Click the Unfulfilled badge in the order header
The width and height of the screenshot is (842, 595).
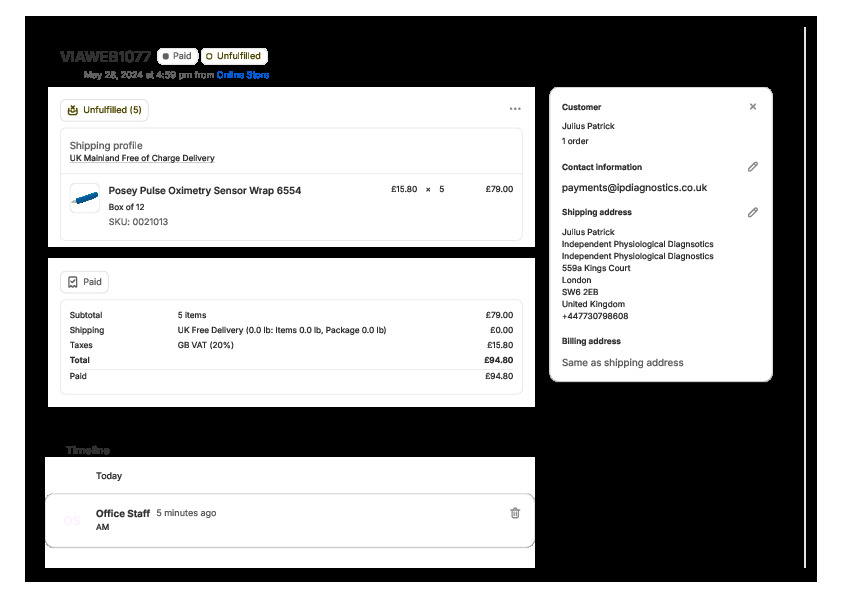(234, 56)
